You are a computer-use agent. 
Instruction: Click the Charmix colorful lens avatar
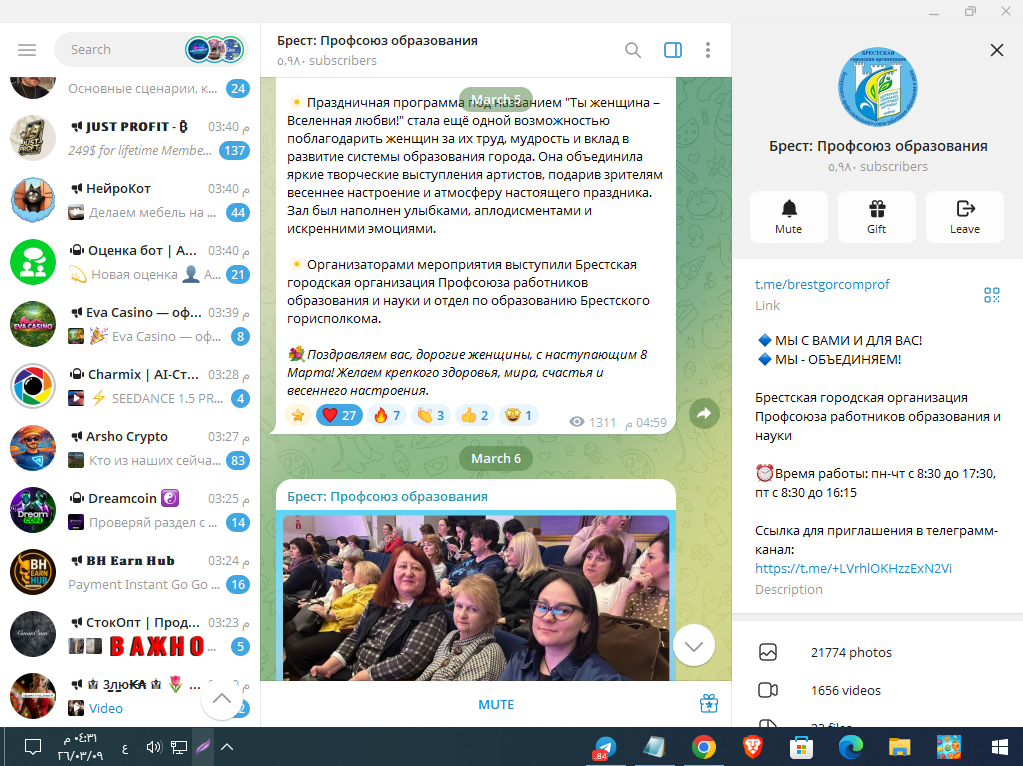point(33,386)
